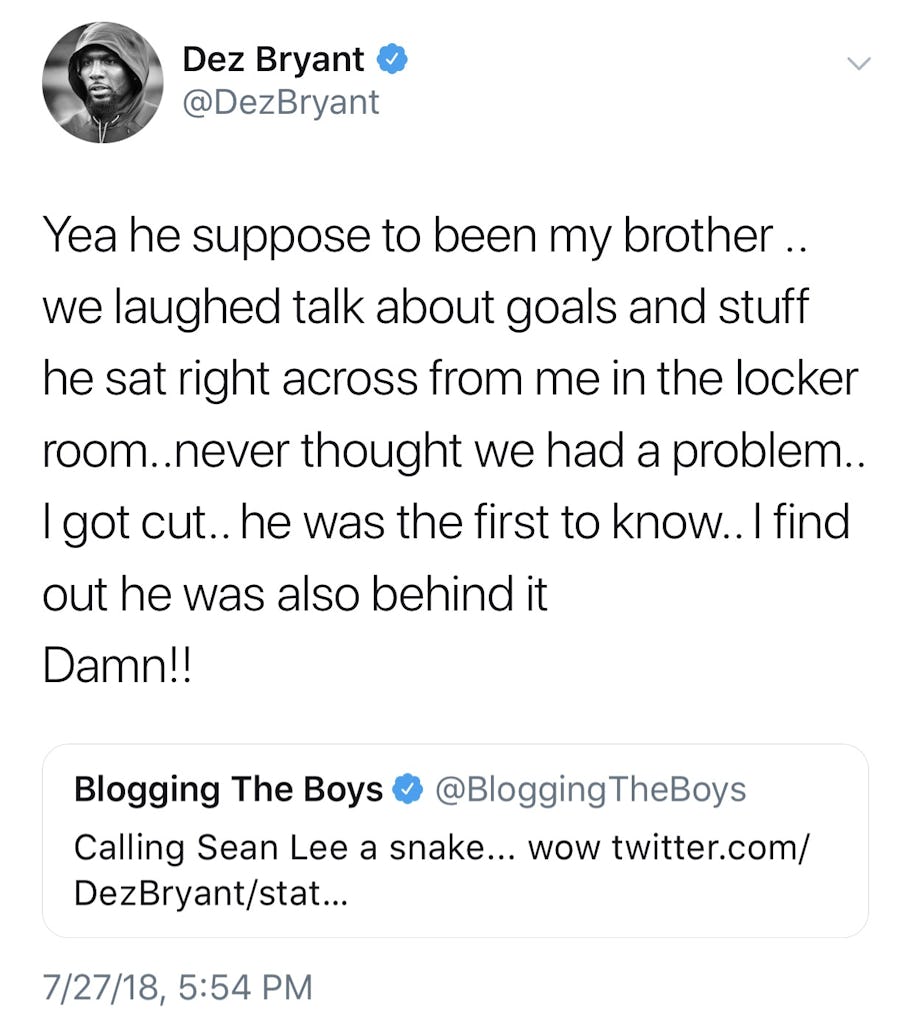Click verified badge next to Blogging The Boys

tap(405, 790)
